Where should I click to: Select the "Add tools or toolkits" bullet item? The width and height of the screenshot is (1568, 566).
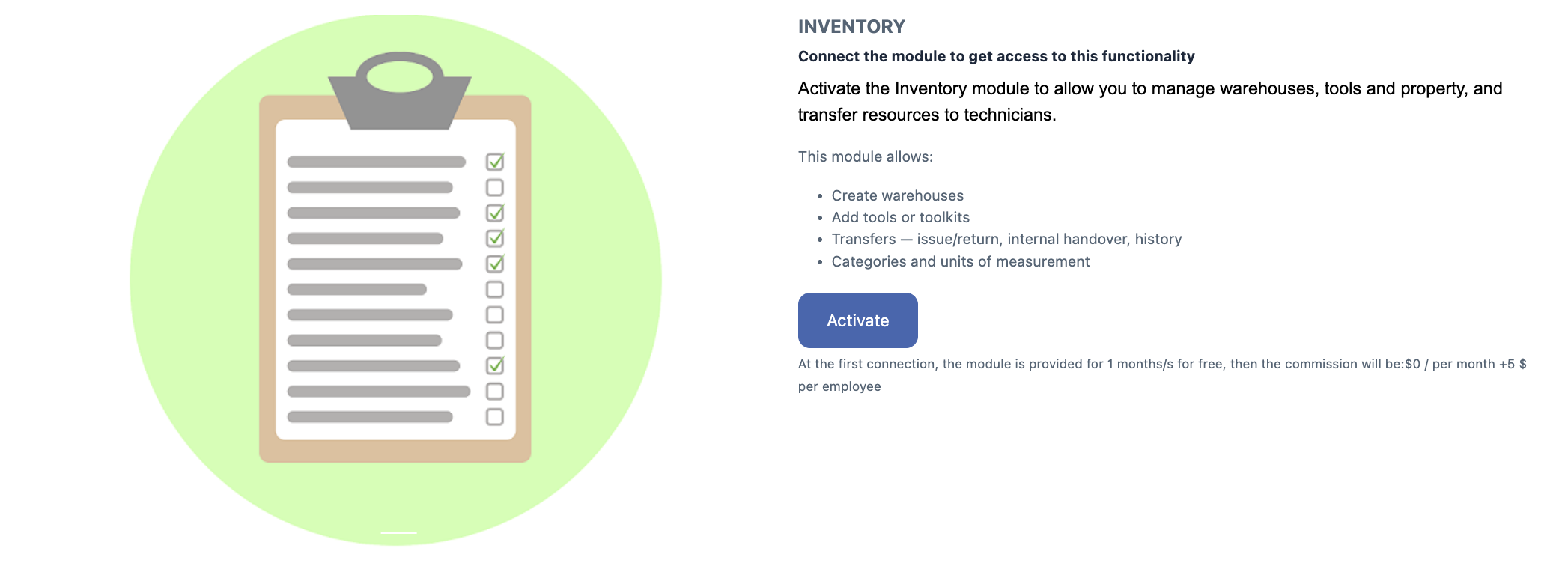[900, 217]
